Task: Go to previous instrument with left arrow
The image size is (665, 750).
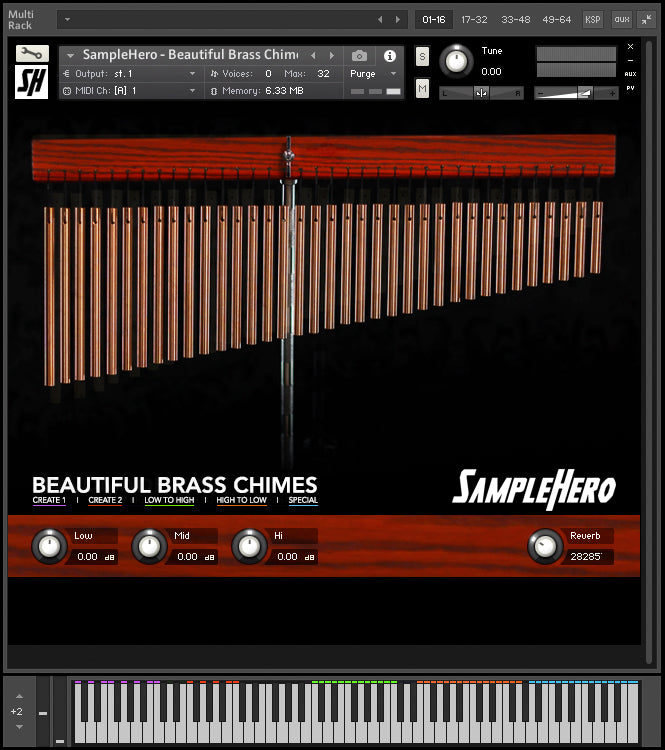Action: (313, 55)
